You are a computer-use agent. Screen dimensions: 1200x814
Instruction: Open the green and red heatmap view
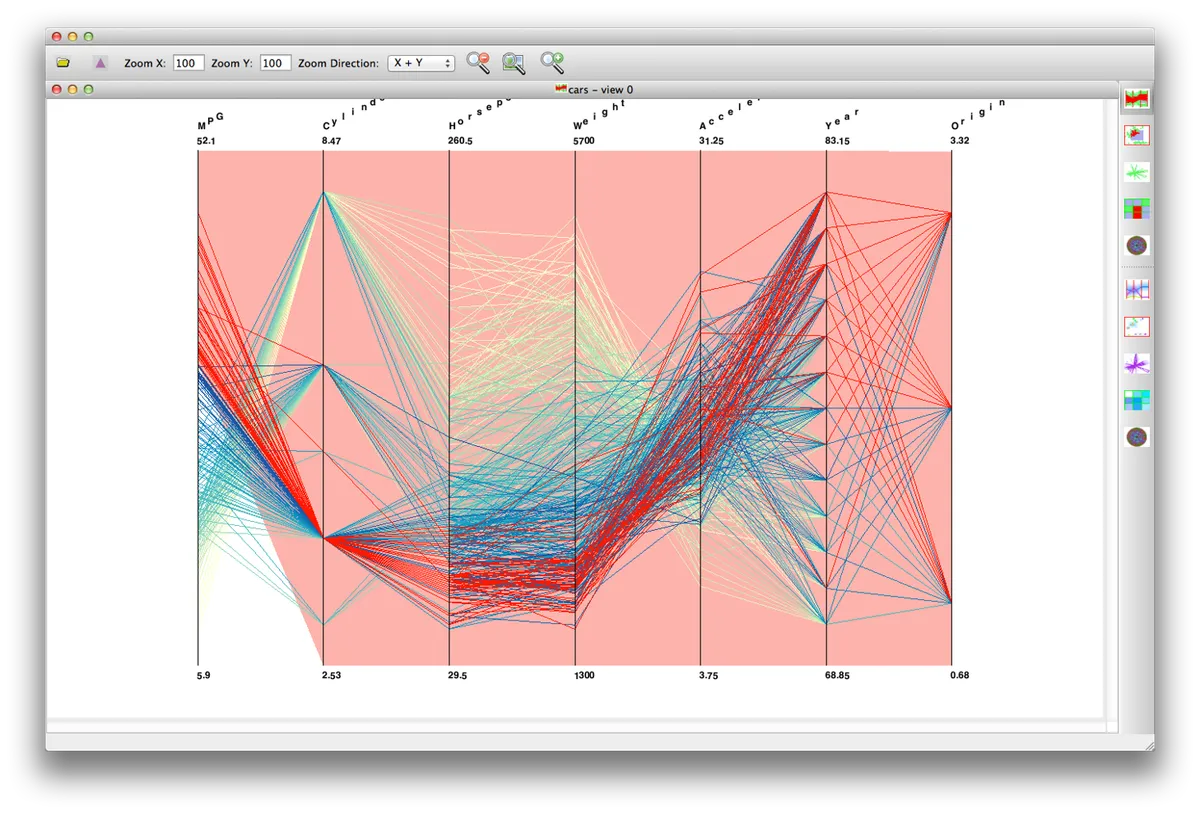coord(1137,209)
